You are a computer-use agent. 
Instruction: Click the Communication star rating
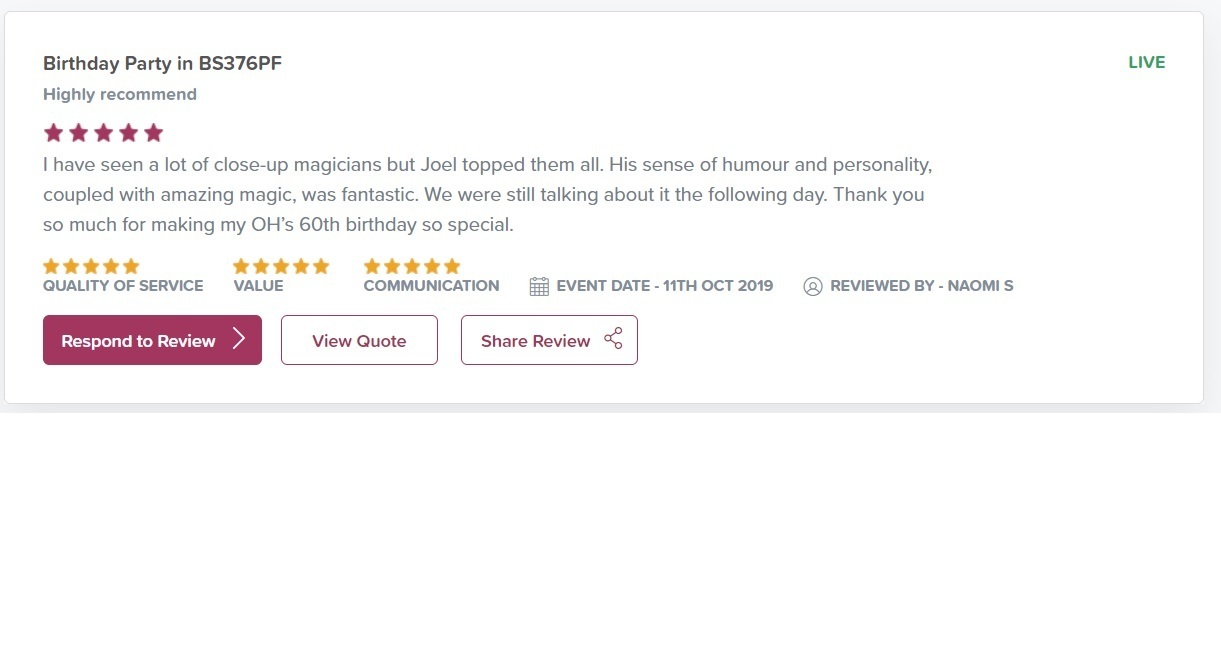click(x=412, y=266)
